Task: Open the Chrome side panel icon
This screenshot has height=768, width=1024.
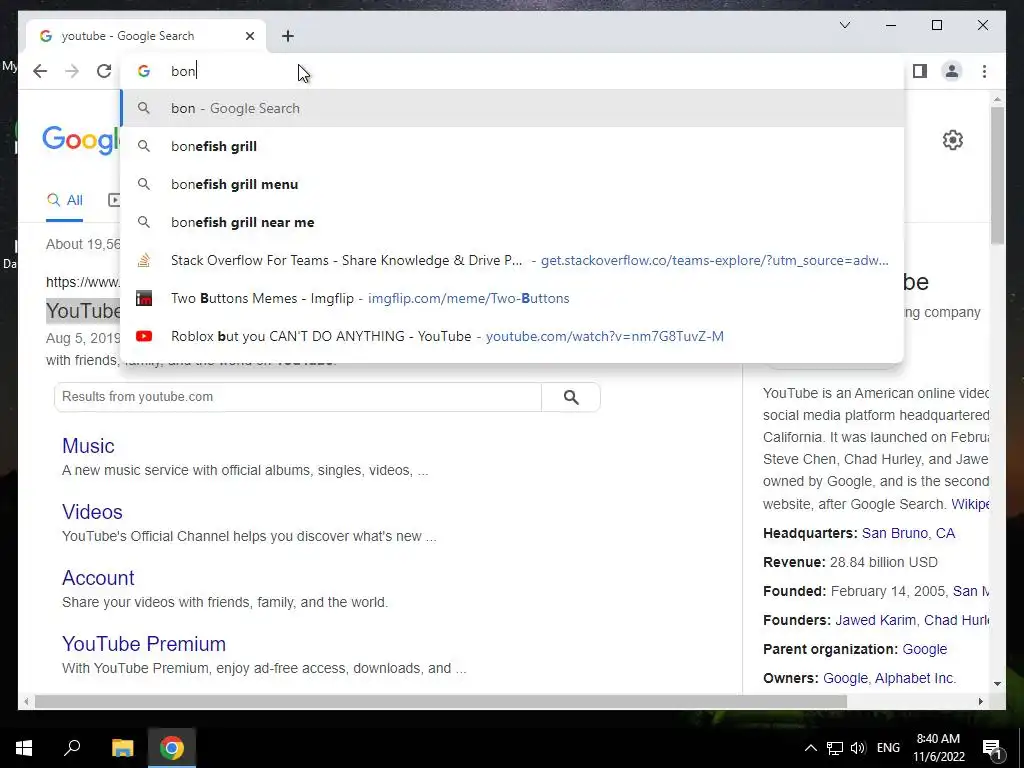Action: (920, 71)
